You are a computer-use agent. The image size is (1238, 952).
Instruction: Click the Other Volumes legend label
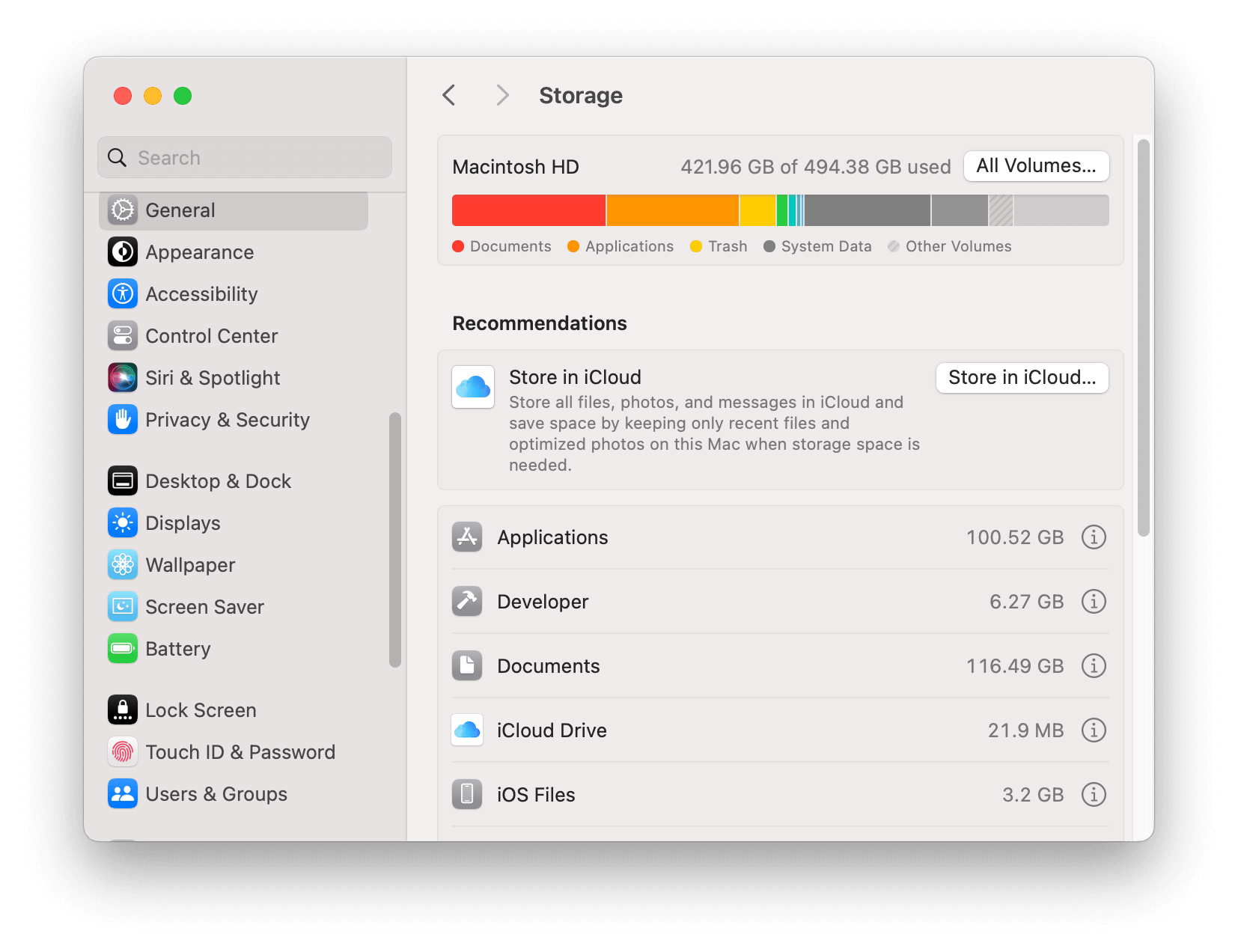coord(958,246)
